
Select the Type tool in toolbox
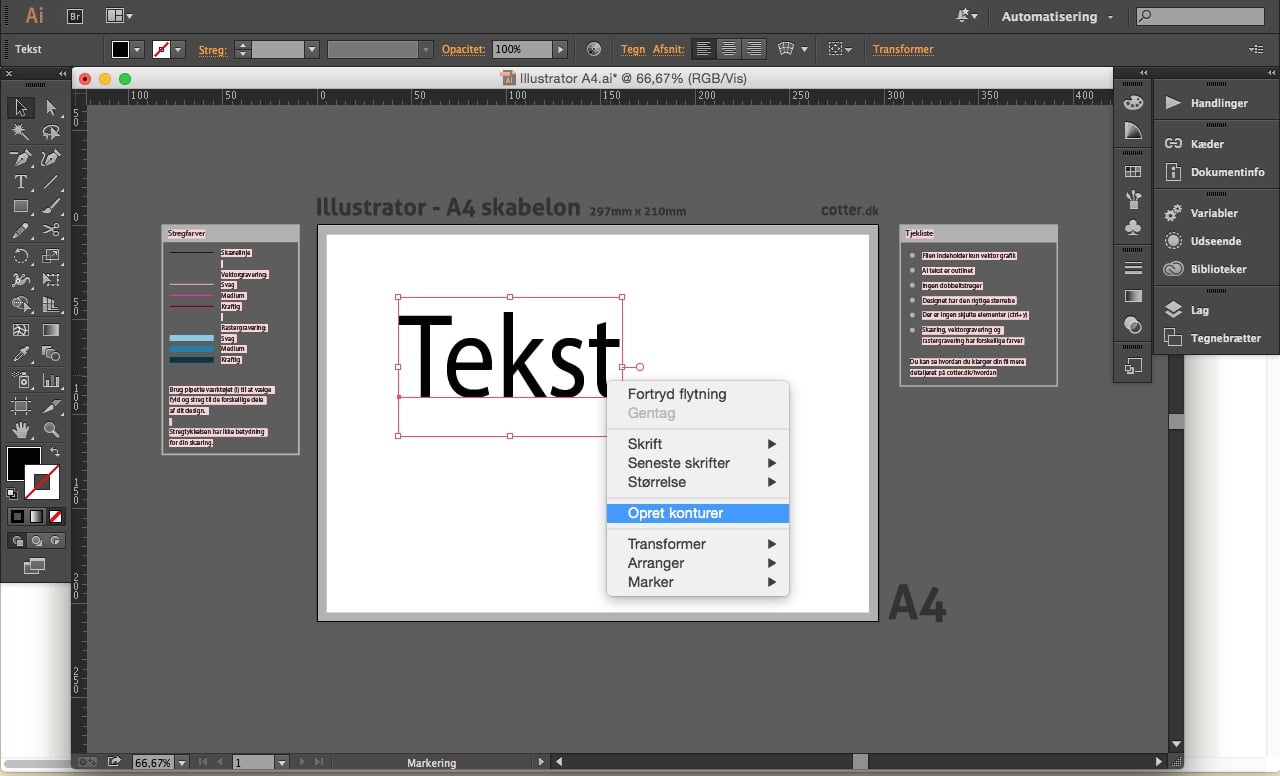[21, 182]
